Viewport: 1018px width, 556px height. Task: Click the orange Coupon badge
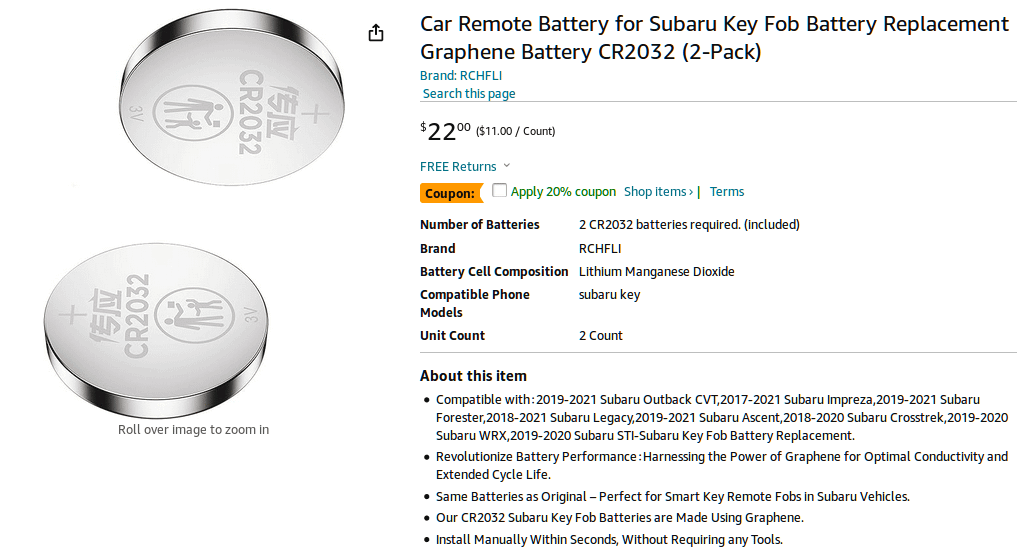(x=449, y=193)
